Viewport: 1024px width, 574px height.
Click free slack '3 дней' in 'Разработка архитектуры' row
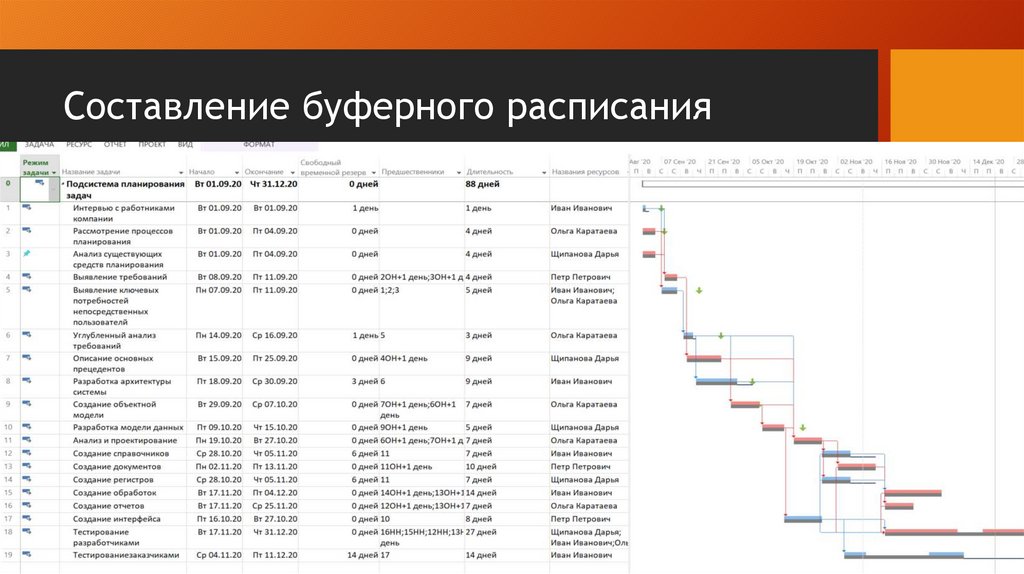click(x=365, y=381)
